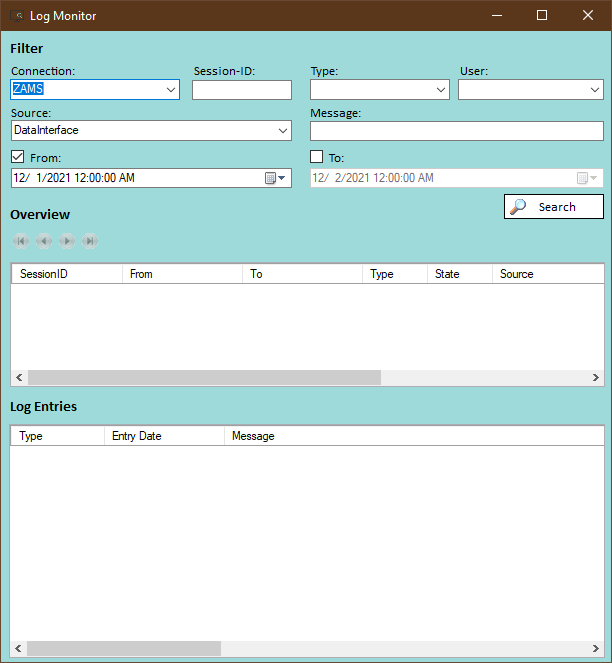Click the Log Monitor title bar icon

[17, 15]
